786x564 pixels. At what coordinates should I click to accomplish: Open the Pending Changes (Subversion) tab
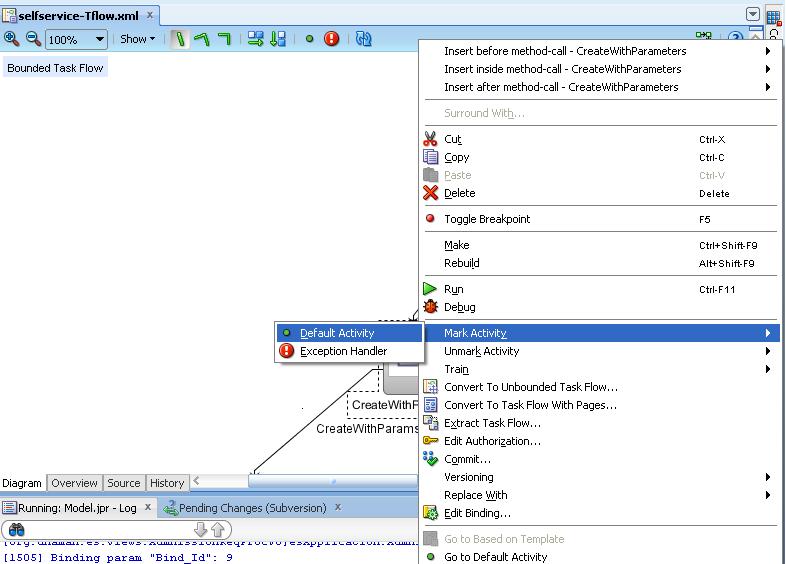[x=252, y=508]
